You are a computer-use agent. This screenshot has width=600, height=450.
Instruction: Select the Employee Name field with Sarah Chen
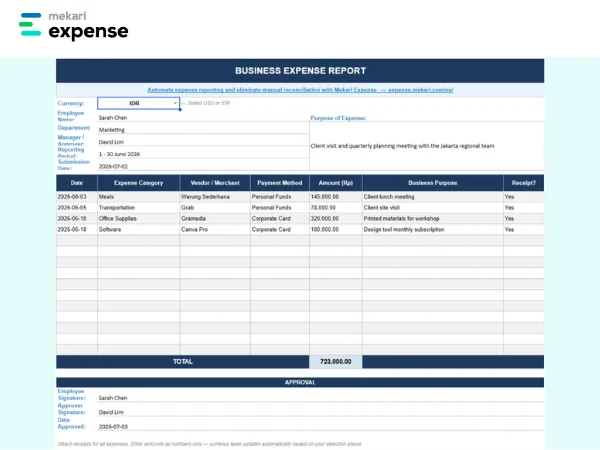point(203,117)
